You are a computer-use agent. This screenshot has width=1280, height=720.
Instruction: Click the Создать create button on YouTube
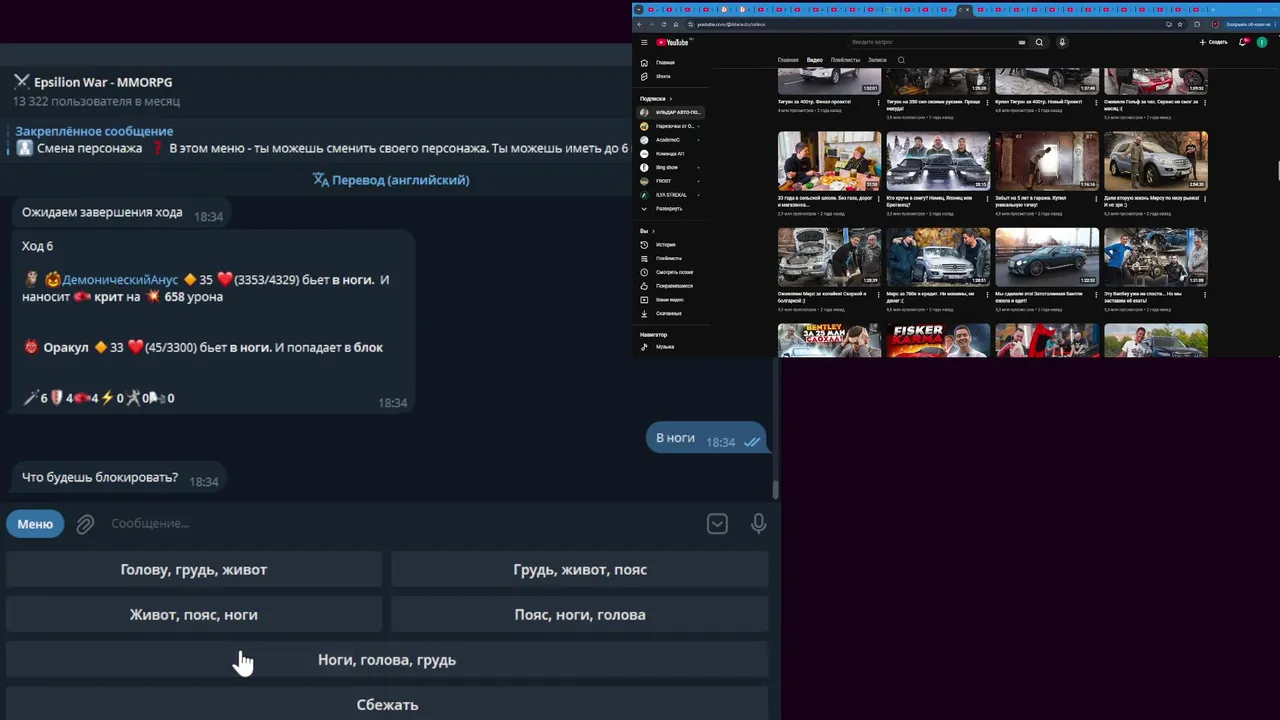(x=1213, y=42)
